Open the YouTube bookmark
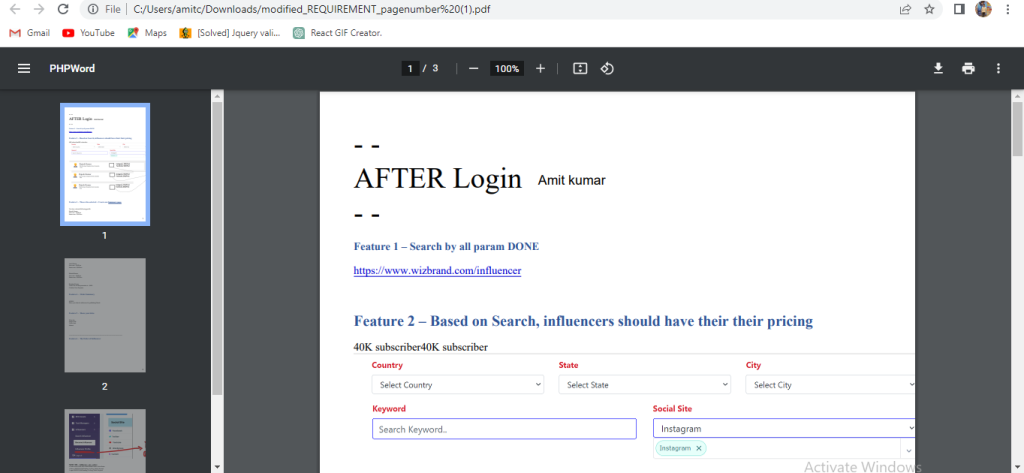This screenshot has width=1024, height=473. [x=88, y=32]
